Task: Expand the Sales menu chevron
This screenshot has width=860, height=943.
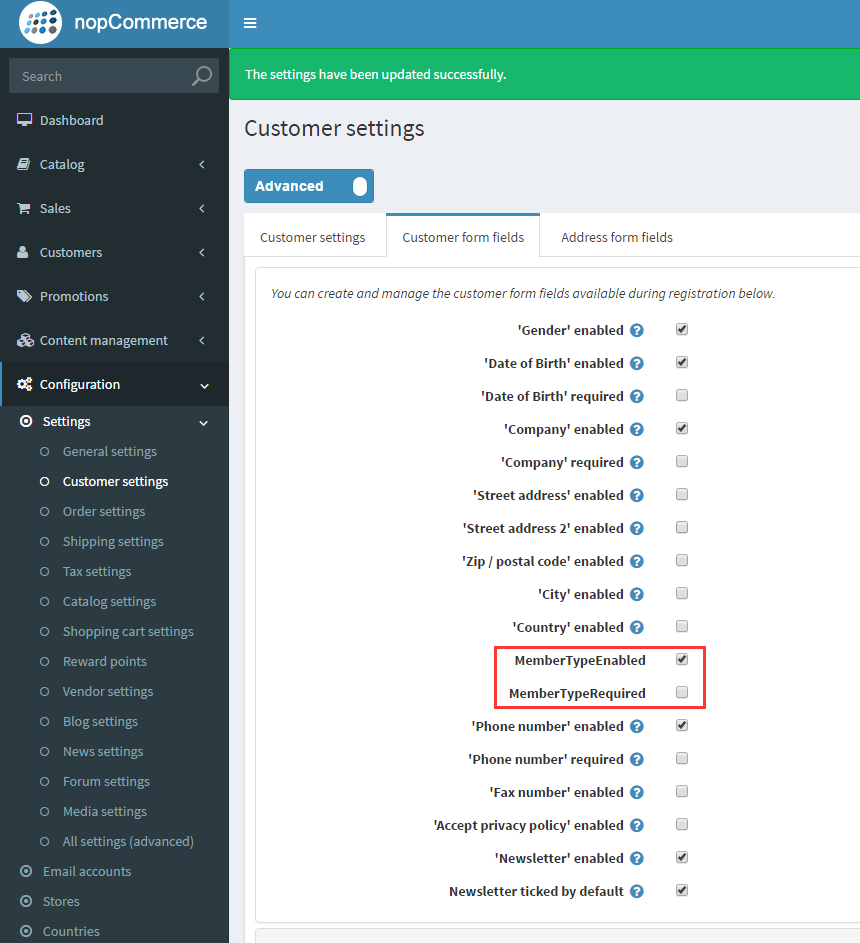Action: click(202, 208)
